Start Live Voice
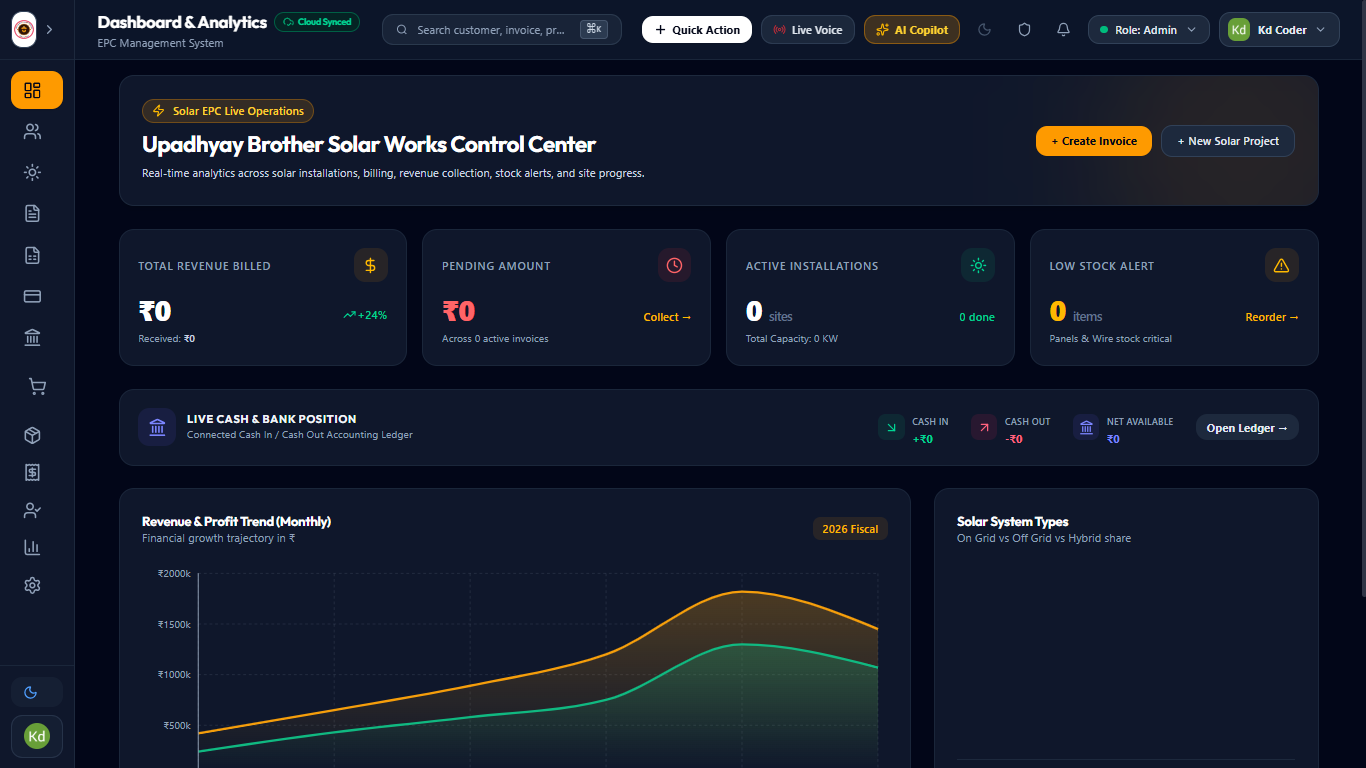 tap(808, 30)
